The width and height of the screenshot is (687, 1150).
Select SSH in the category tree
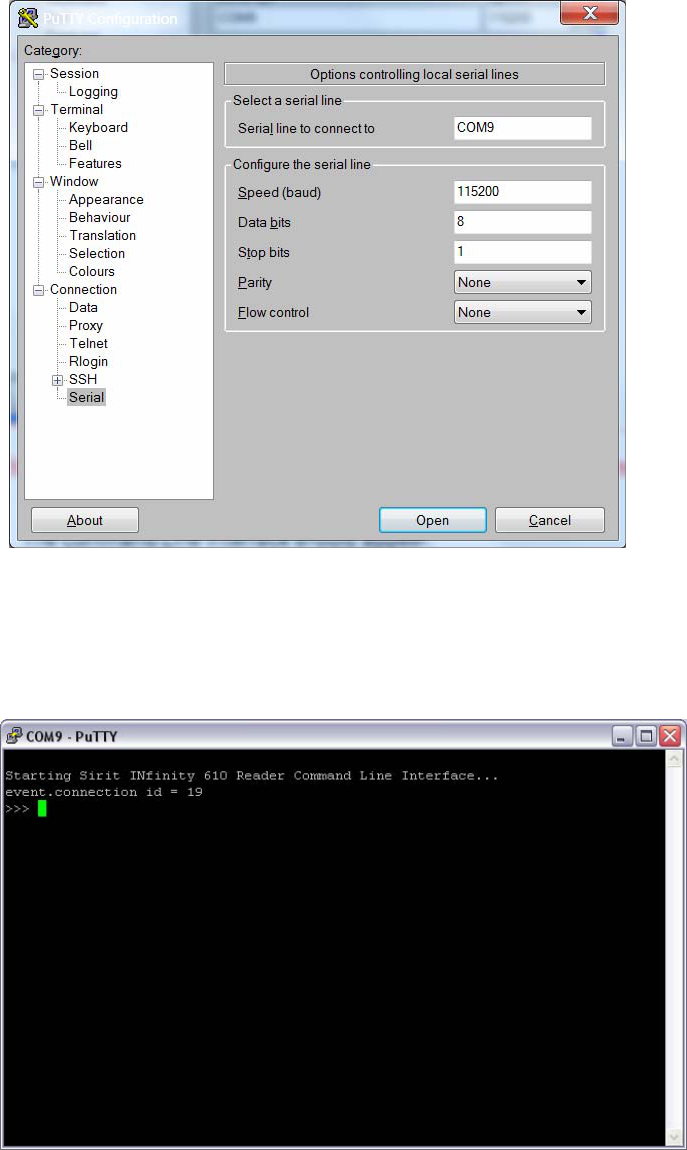click(x=83, y=379)
